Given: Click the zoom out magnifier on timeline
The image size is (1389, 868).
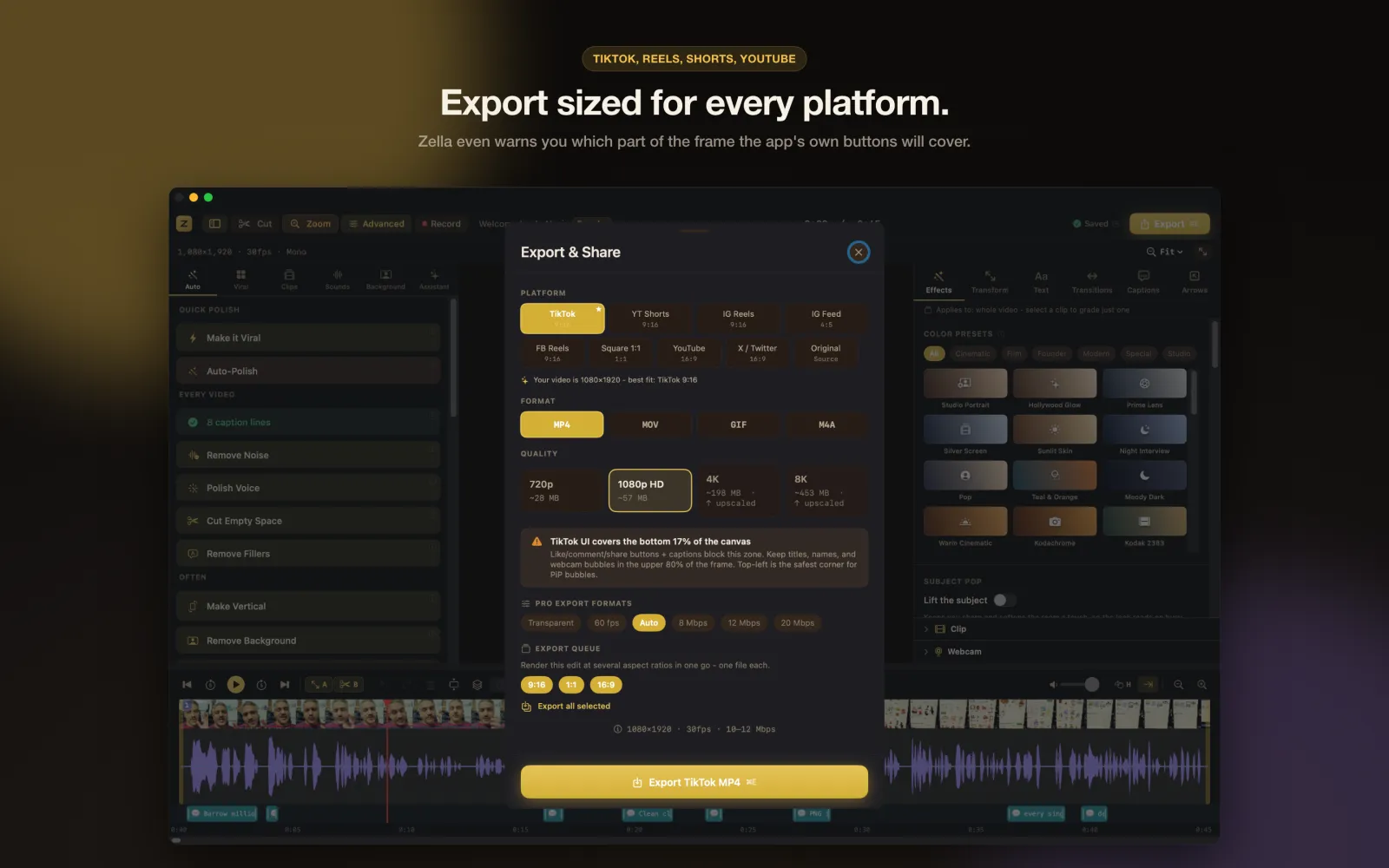Looking at the screenshot, I should [x=1178, y=685].
